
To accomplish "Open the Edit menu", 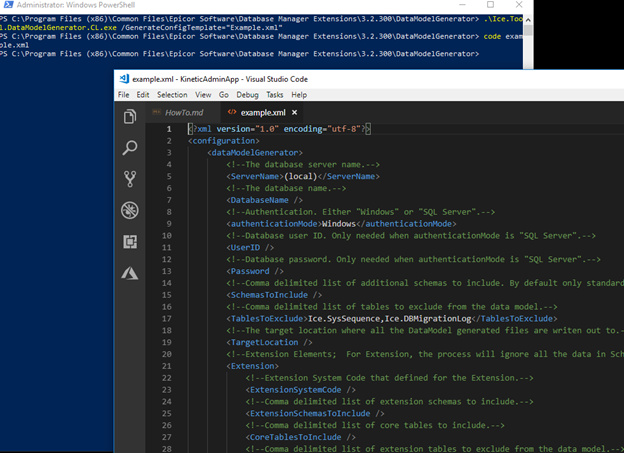I will [x=143, y=95].
